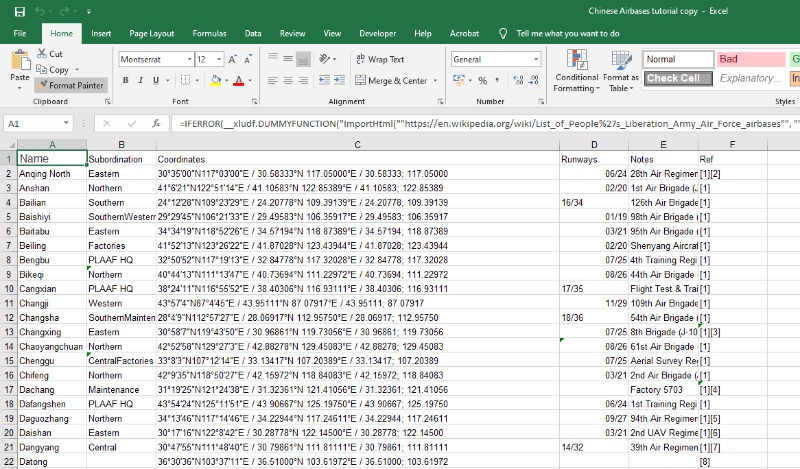Switch to the Developer tab
Image resolution: width=800 pixels, height=469 pixels.
pos(378,33)
